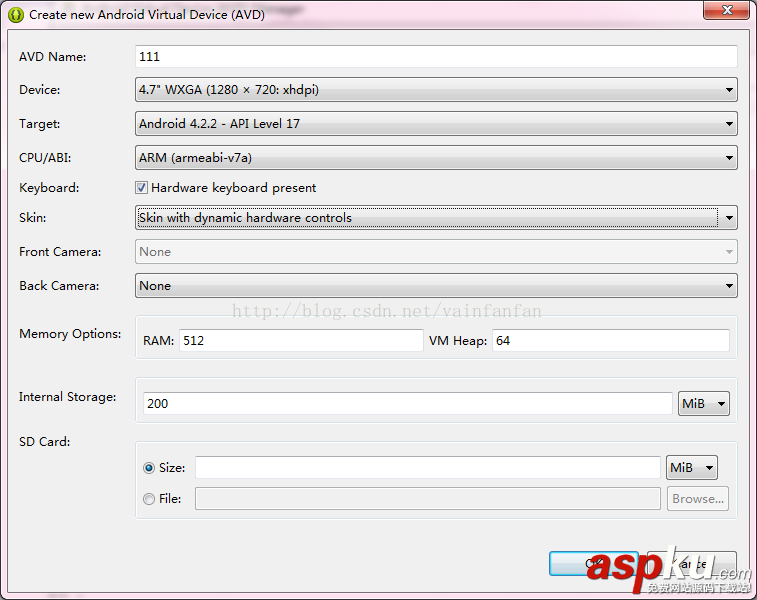Toggle Hardware keyboard present checkbox
Viewport: 757px width, 600px height.
pyautogui.click(x=141, y=188)
